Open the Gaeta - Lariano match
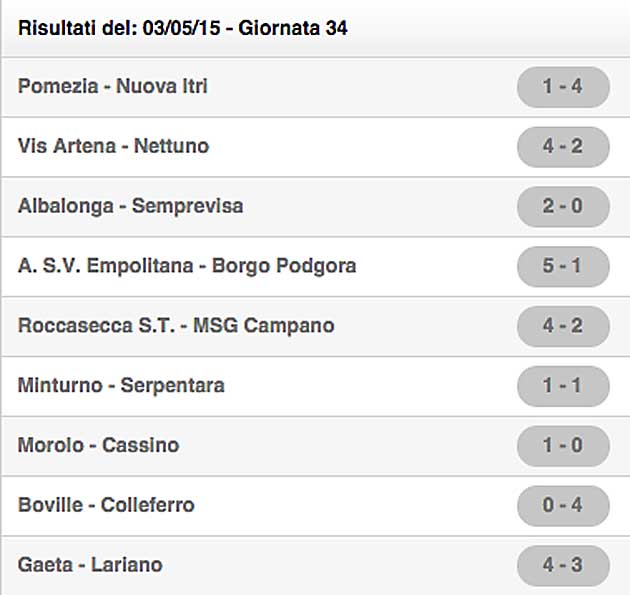The image size is (630, 595). [90, 565]
